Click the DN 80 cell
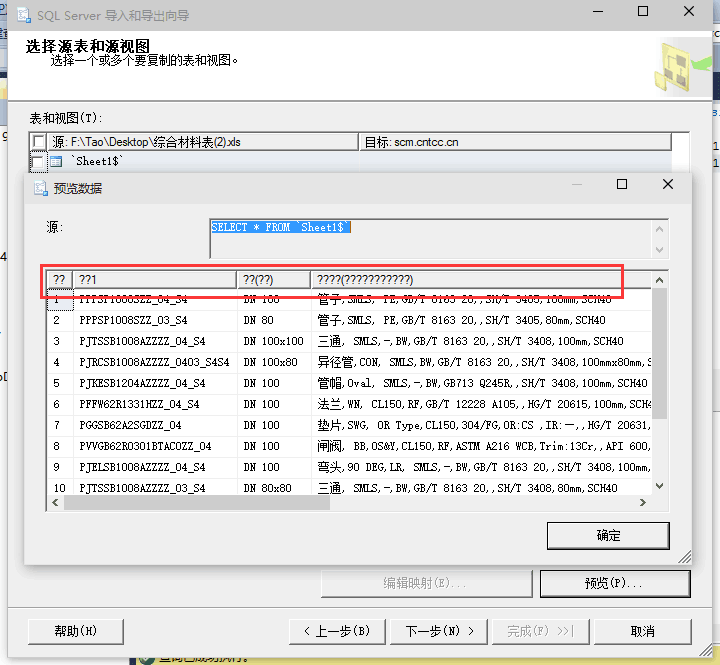720x665 pixels. [274, 320]
